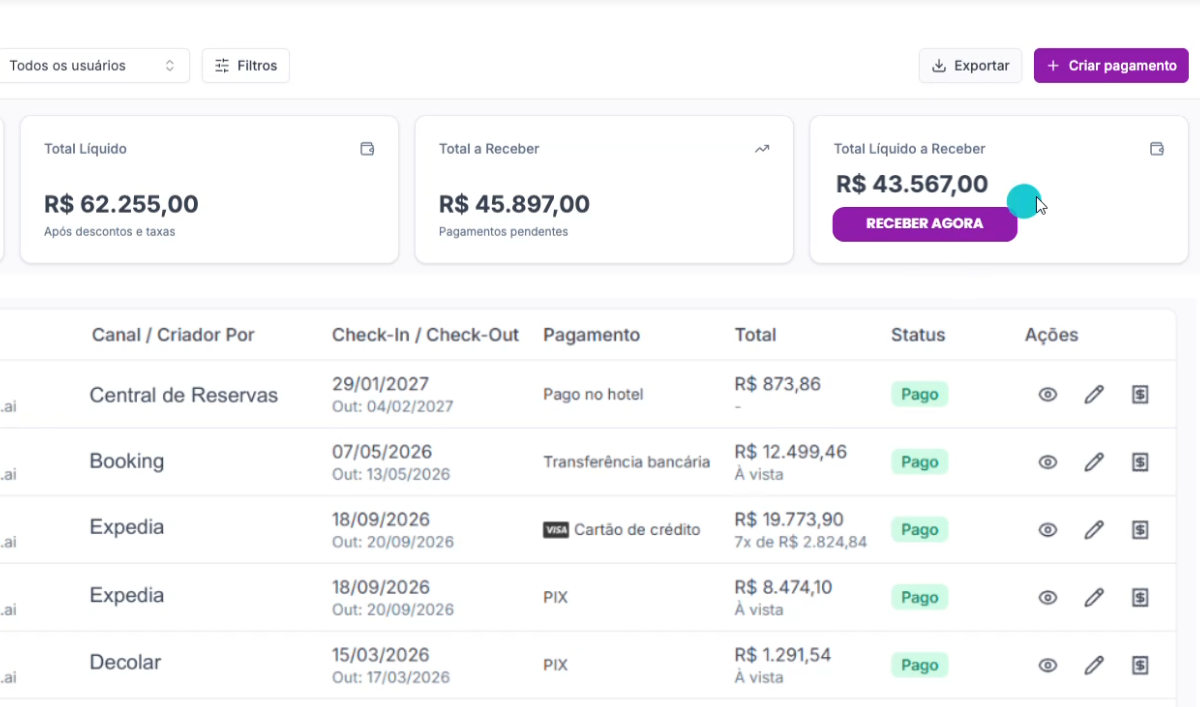Open the receipt icon for Expedia R$ 19.773,90
This screenshot has width=1200, height=707.
pyautogui.click(x=1139, y=529)
